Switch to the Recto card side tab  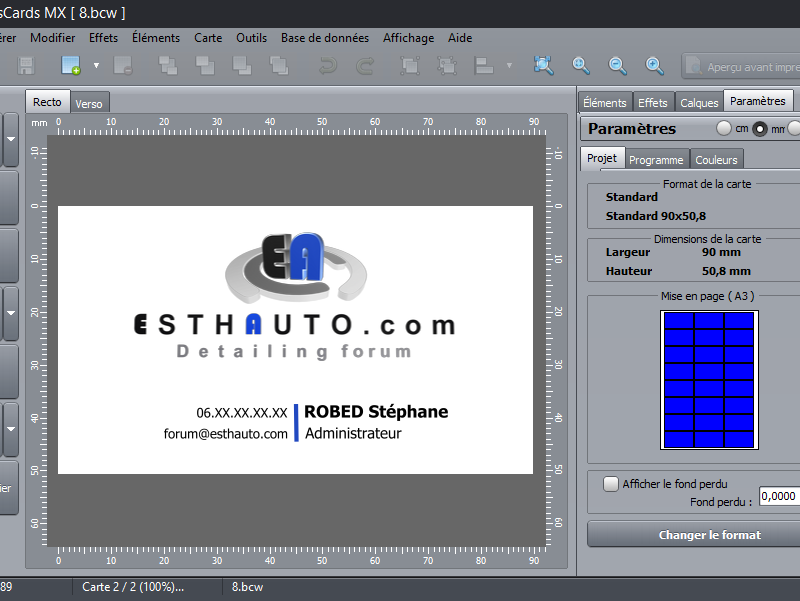tap(47, 102)
